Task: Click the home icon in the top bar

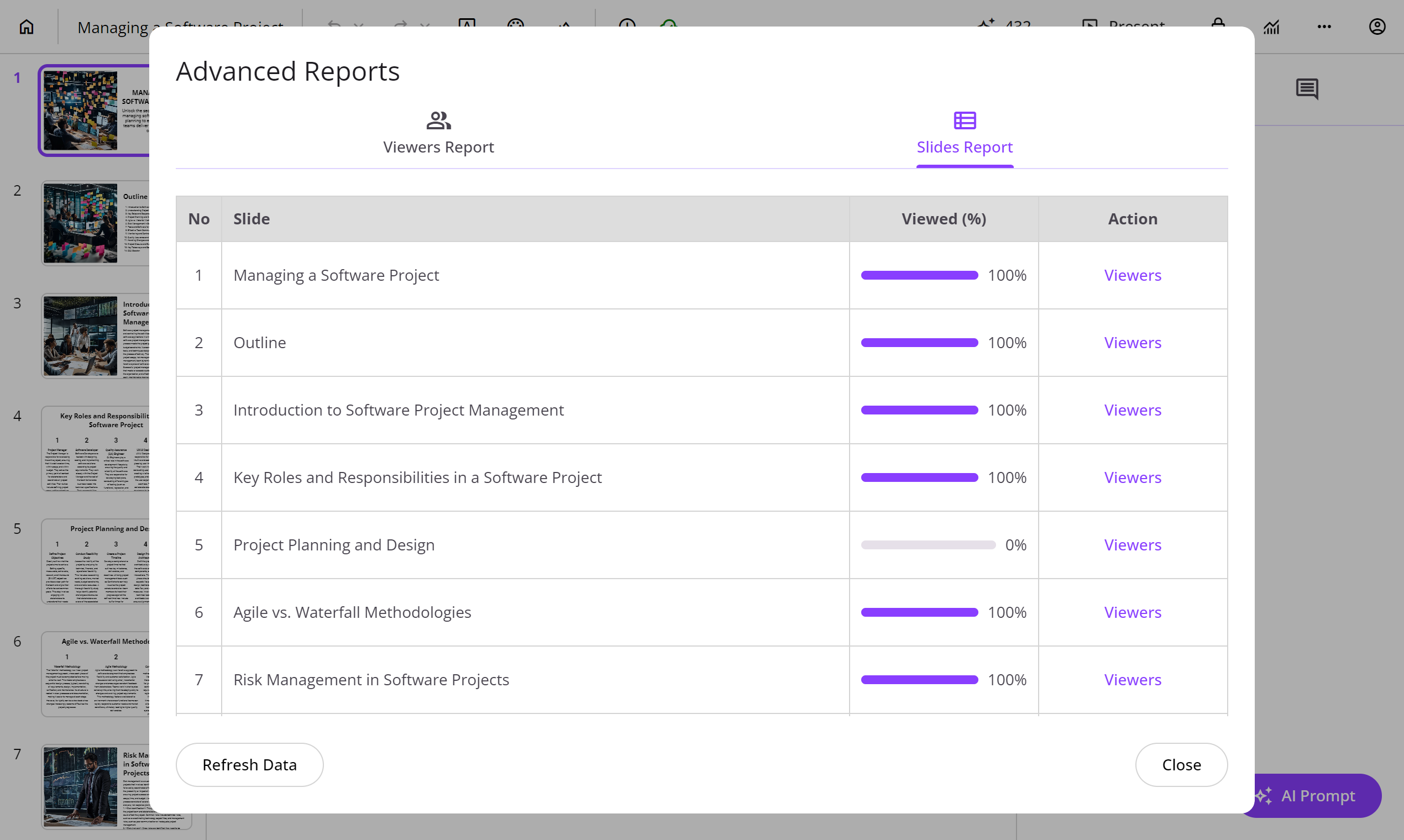Action: coord(27,27)
